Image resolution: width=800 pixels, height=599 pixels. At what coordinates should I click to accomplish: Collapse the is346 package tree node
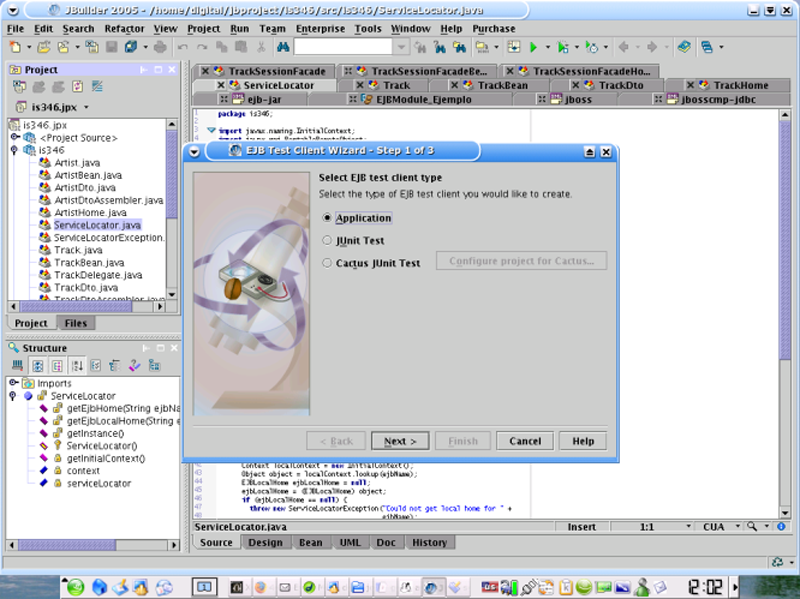click(x=13, y=150)
